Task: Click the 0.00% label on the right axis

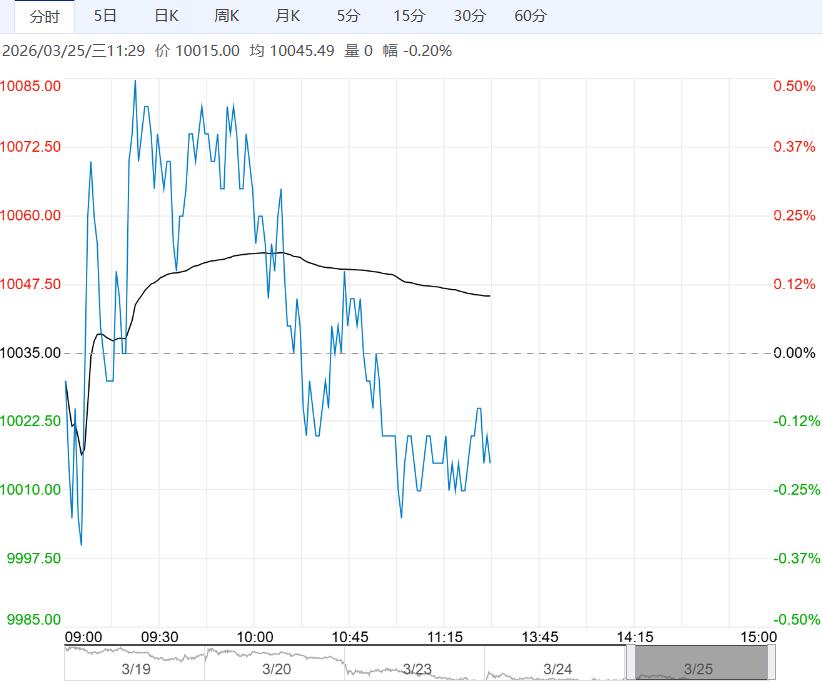Action: (x=794, y=353)
